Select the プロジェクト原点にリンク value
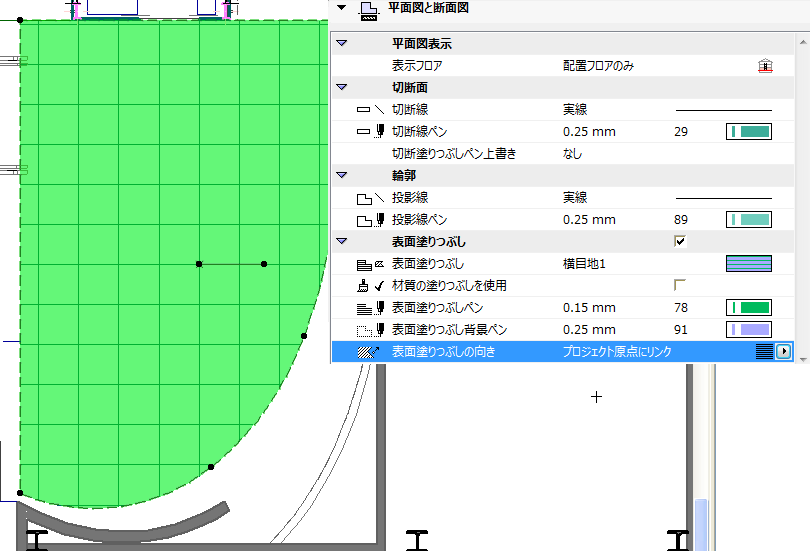The width and height of the screenshot is (810, 551). tap(617, 352)
